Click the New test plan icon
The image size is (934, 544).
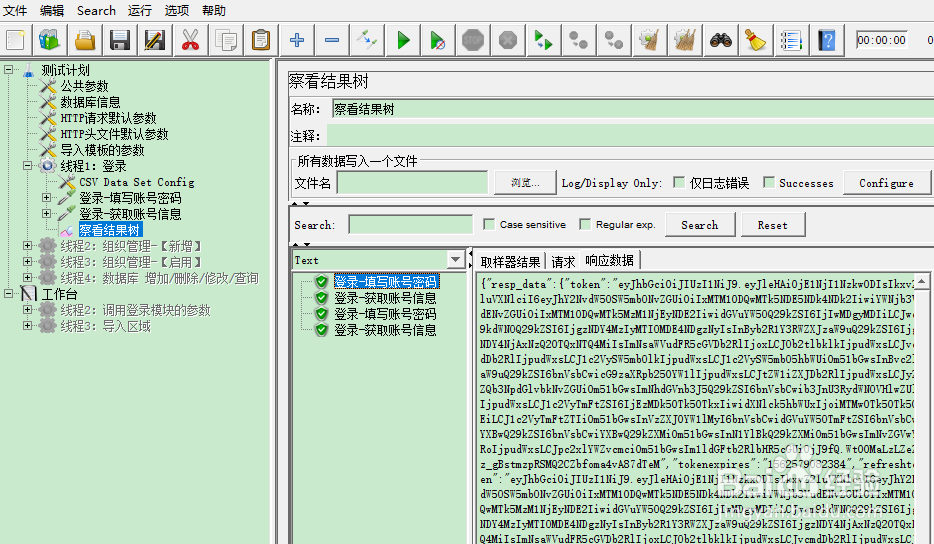[x=15, y=41]
